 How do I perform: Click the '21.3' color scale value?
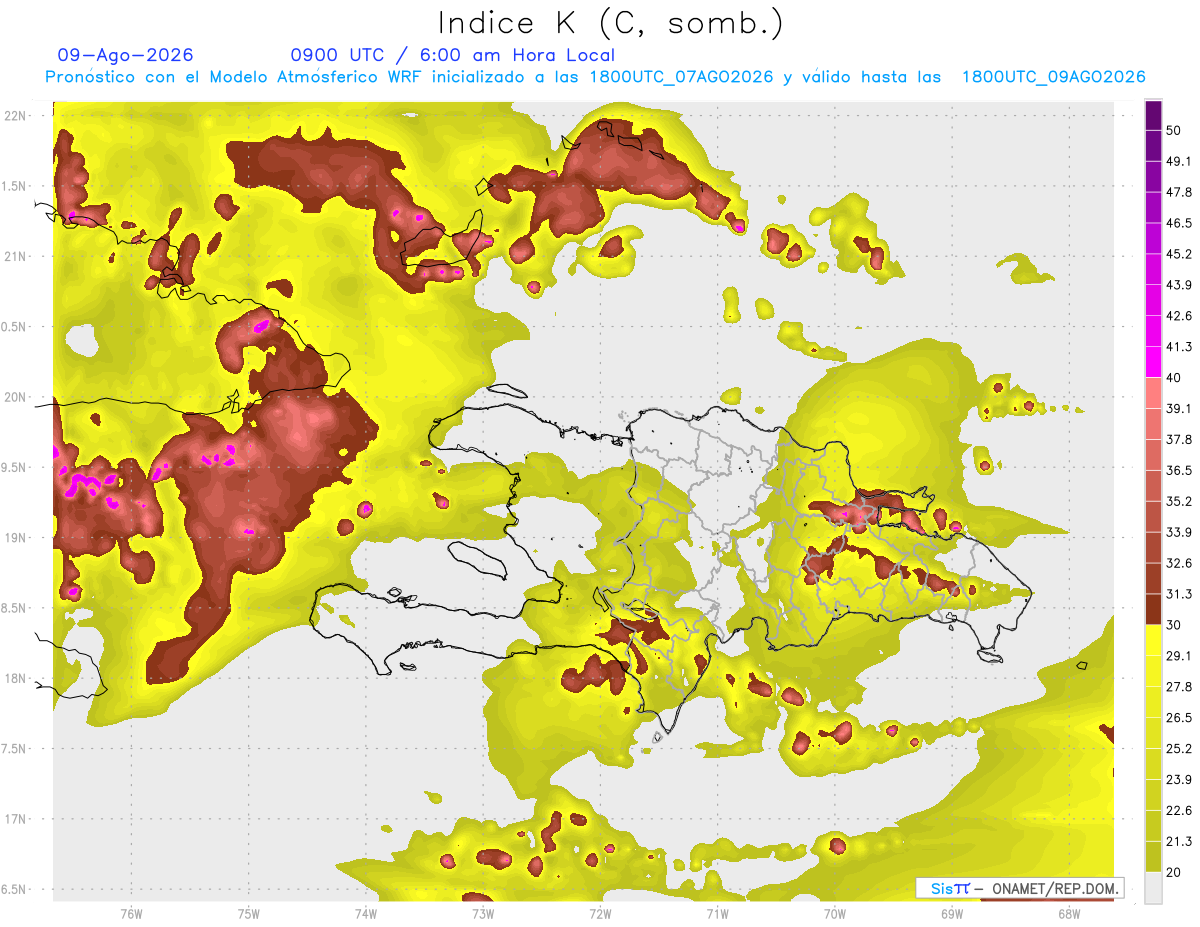click(1179, 841)
